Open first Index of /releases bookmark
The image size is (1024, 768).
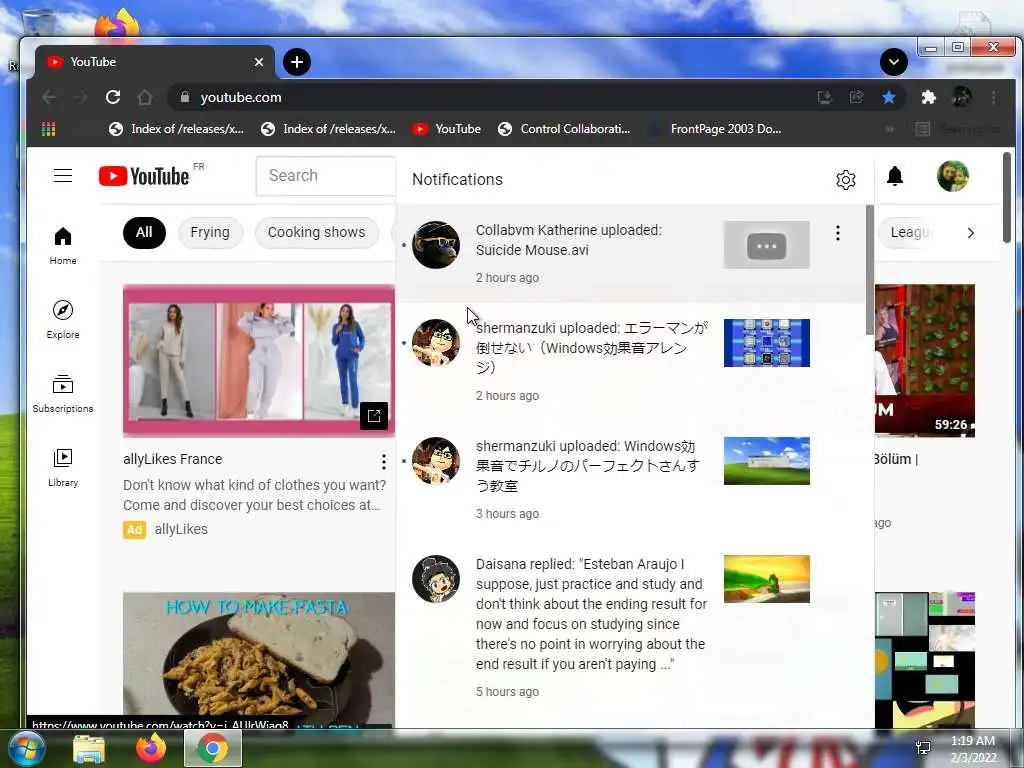[176, 129]
